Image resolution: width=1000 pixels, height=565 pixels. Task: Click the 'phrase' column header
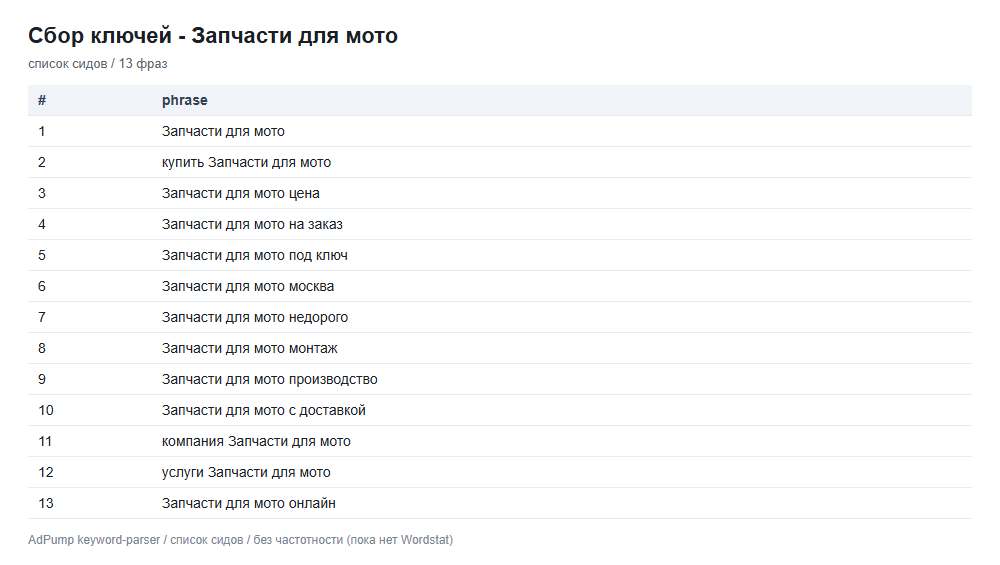click(184, 100)
